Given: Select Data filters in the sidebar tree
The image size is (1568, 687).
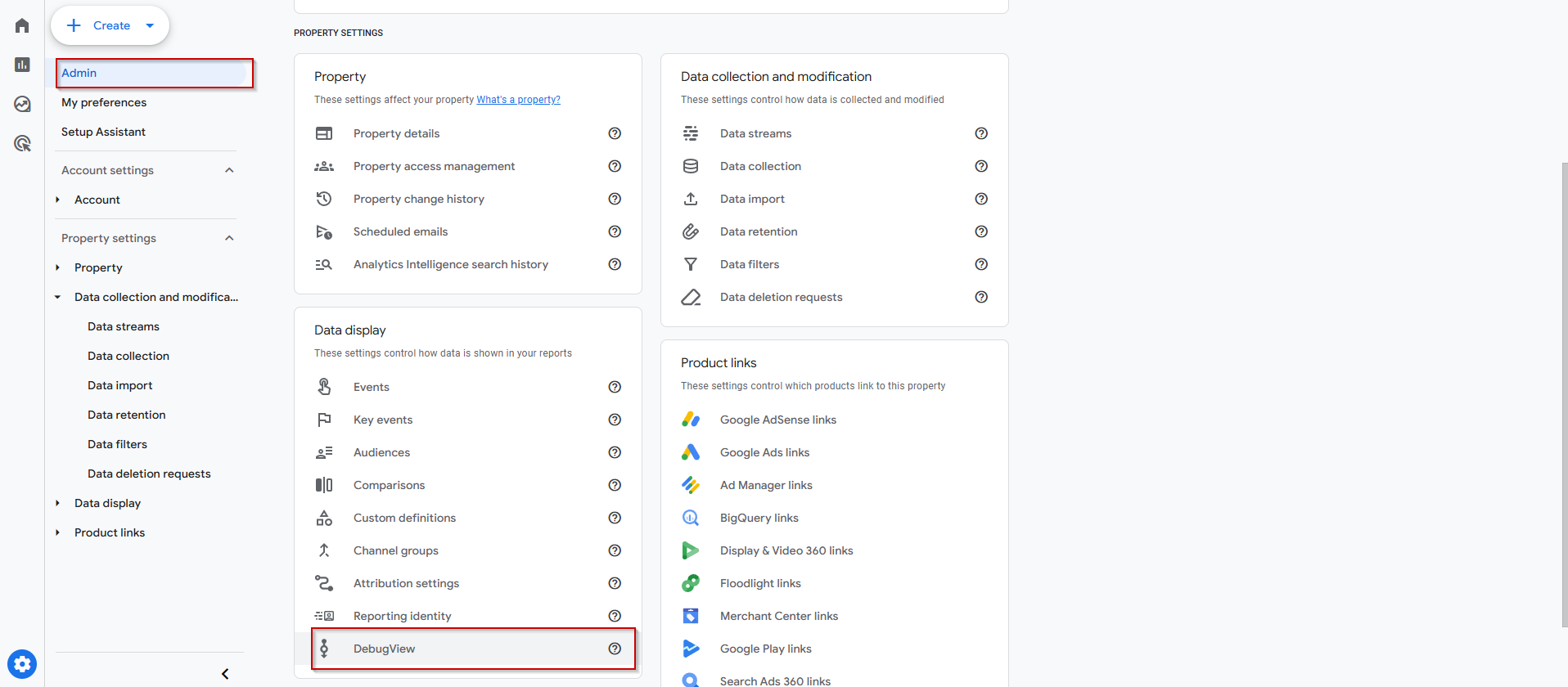Looking at the screenshot, I should [117, 444].
